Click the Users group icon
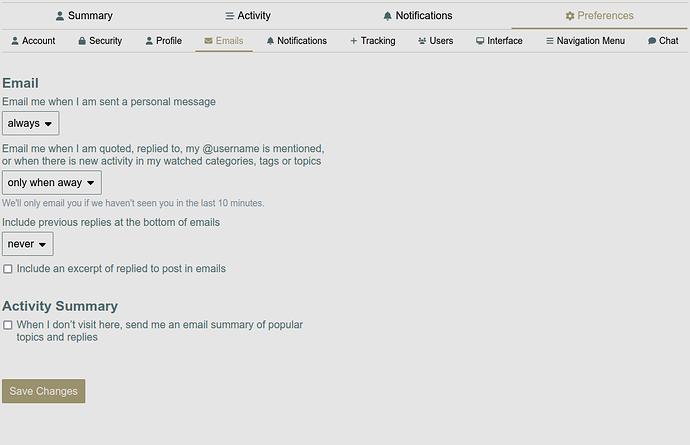The image size is (690, 445). click(x=422, y=41)
